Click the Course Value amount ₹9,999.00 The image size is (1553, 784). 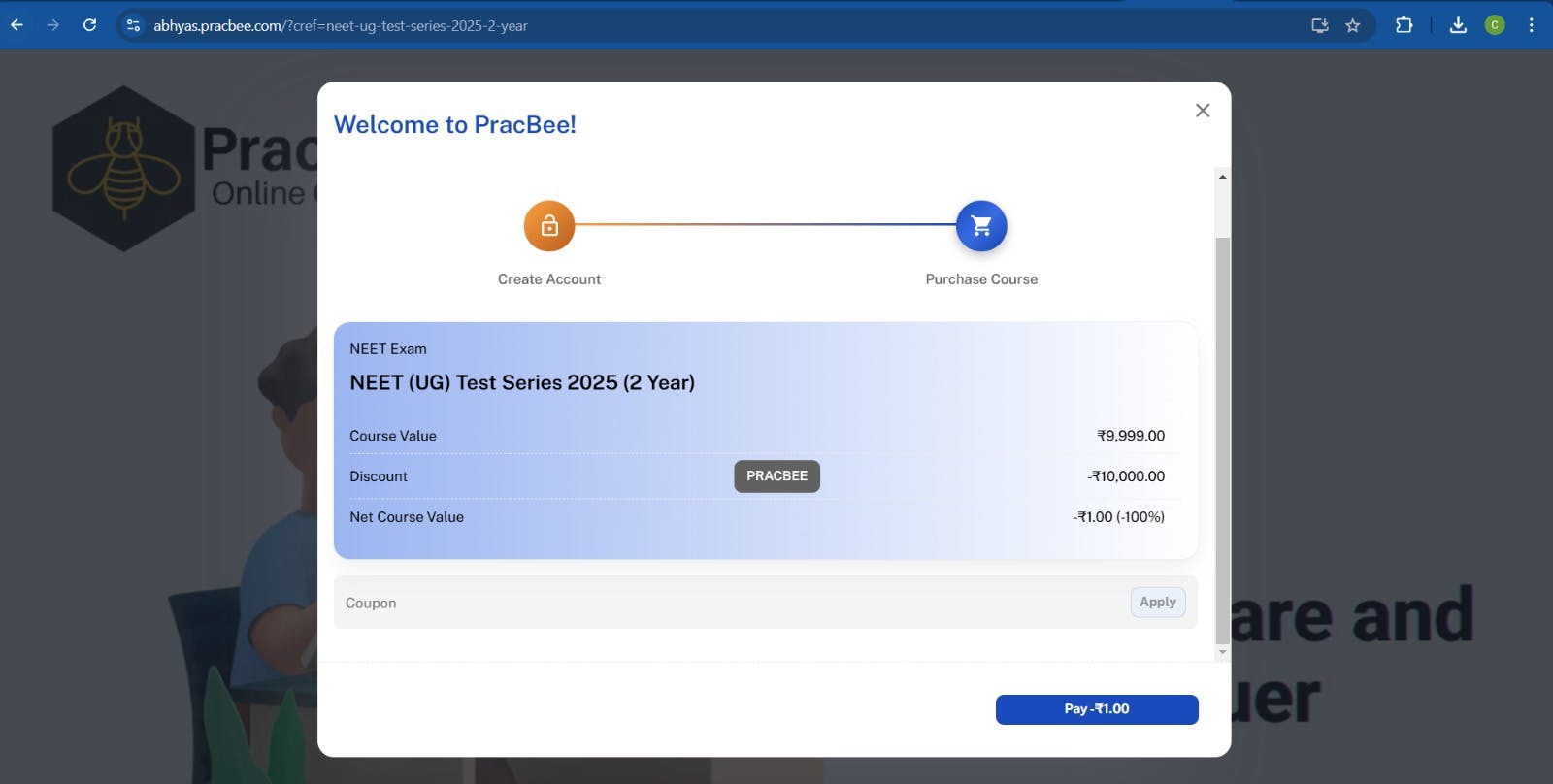coord(1131,436)
